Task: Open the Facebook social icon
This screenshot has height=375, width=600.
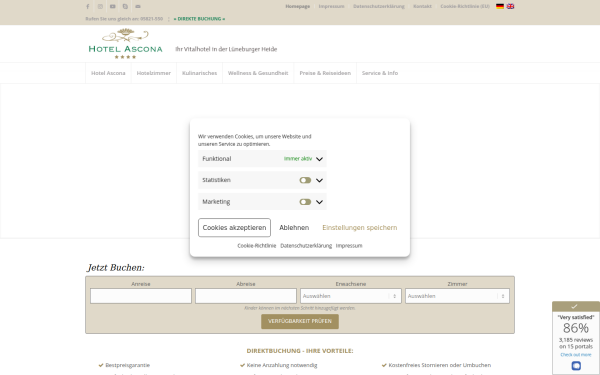Action: pyautogui.click(x=88, y=7)
